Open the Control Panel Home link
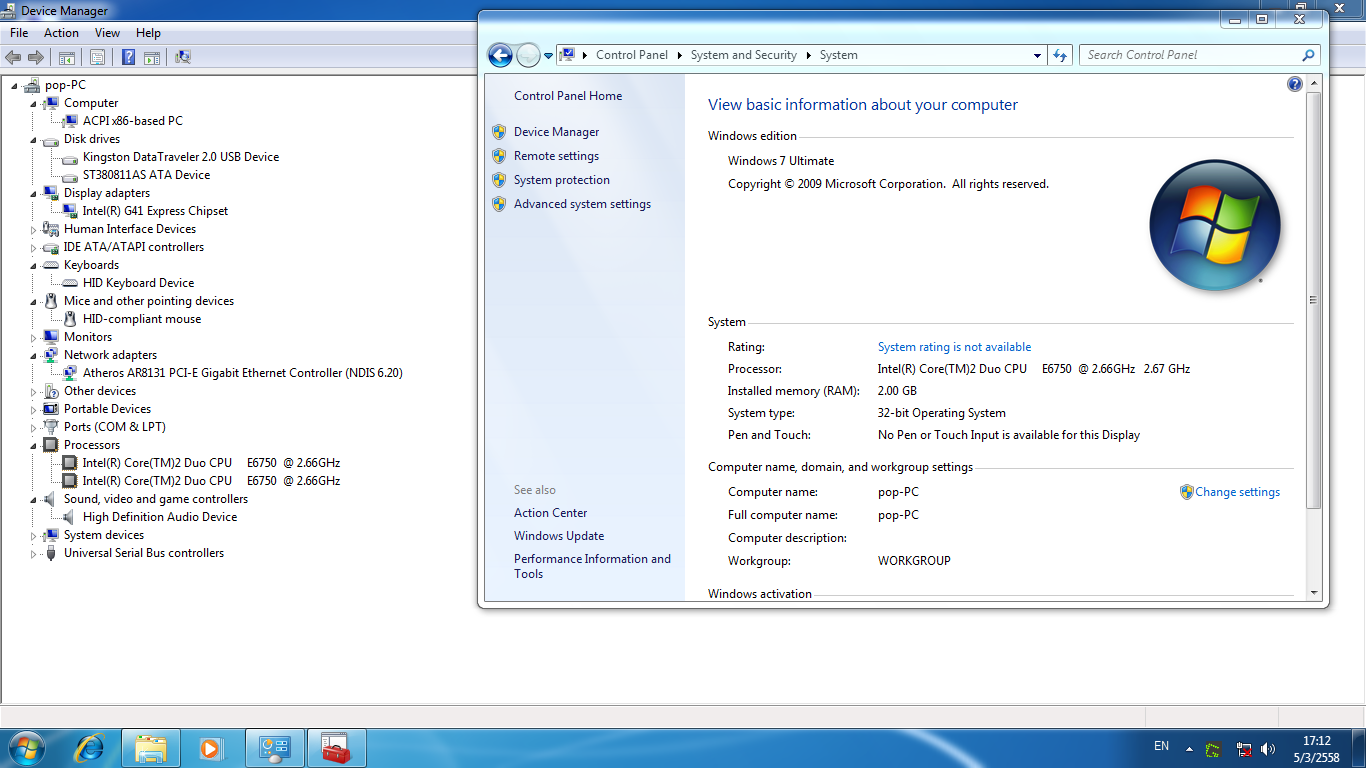Screen dimensions: 1366x768 (x=568, y=96)
